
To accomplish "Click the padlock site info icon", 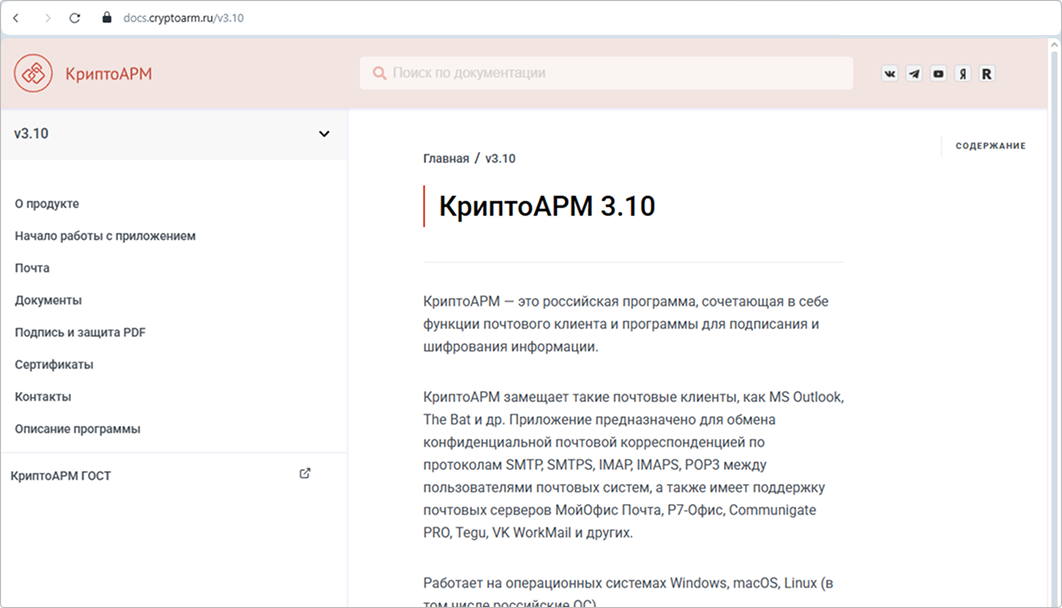I will coord(106,18).
